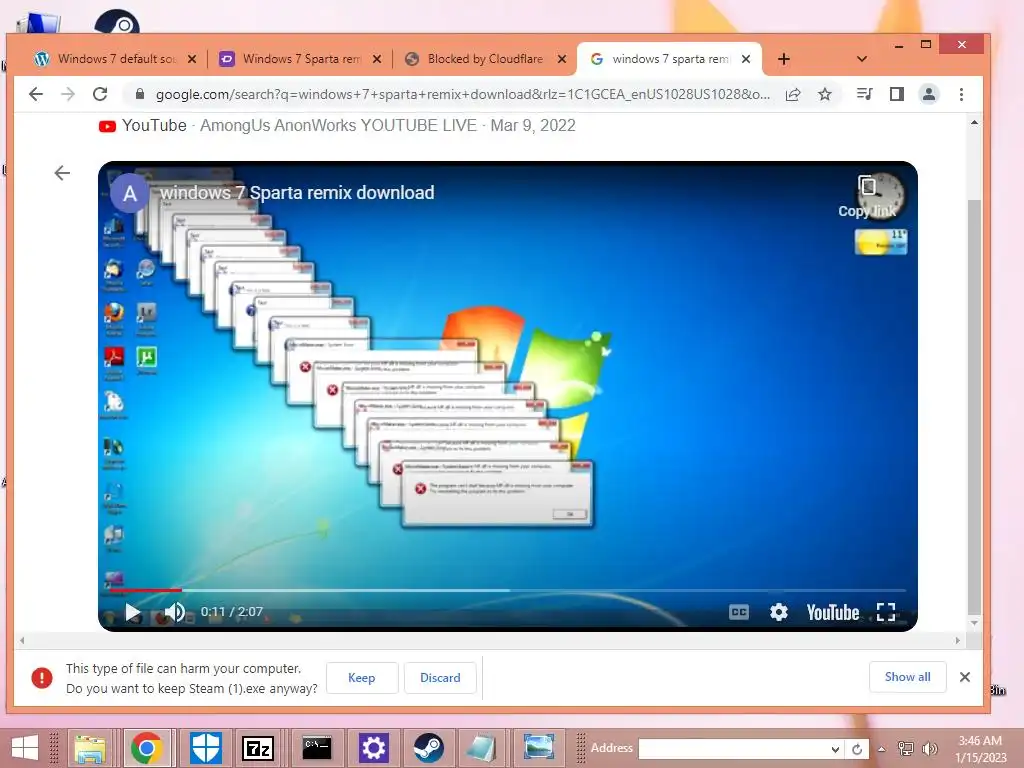Copy the video link
This screenshot has height=768, width=1024.
pyautogui.click(x=867, y=197)
